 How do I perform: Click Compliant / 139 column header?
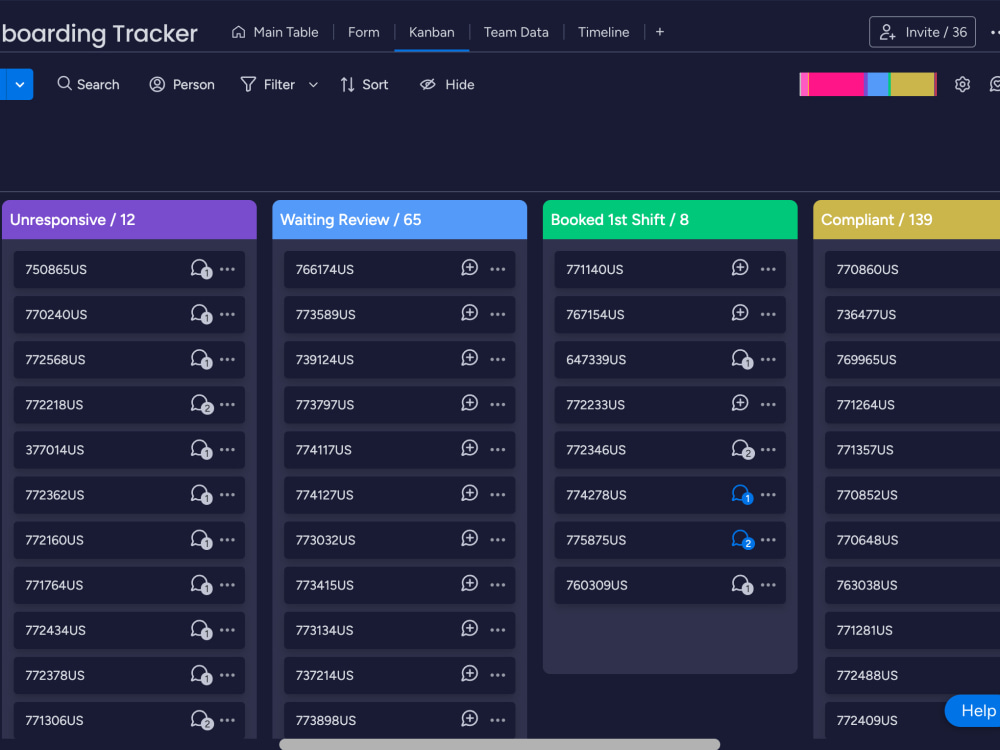click(907, 219)
